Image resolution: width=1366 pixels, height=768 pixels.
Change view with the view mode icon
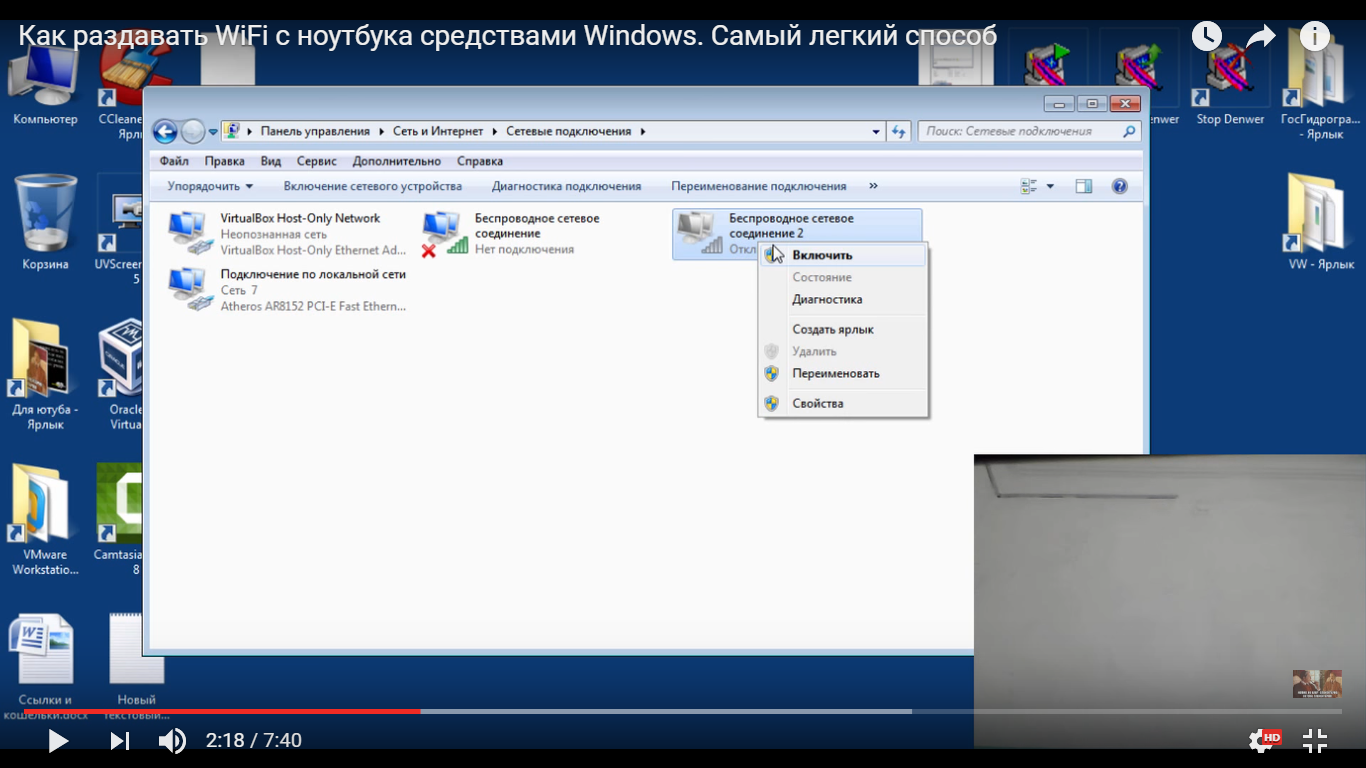(x=1029, y=186)
